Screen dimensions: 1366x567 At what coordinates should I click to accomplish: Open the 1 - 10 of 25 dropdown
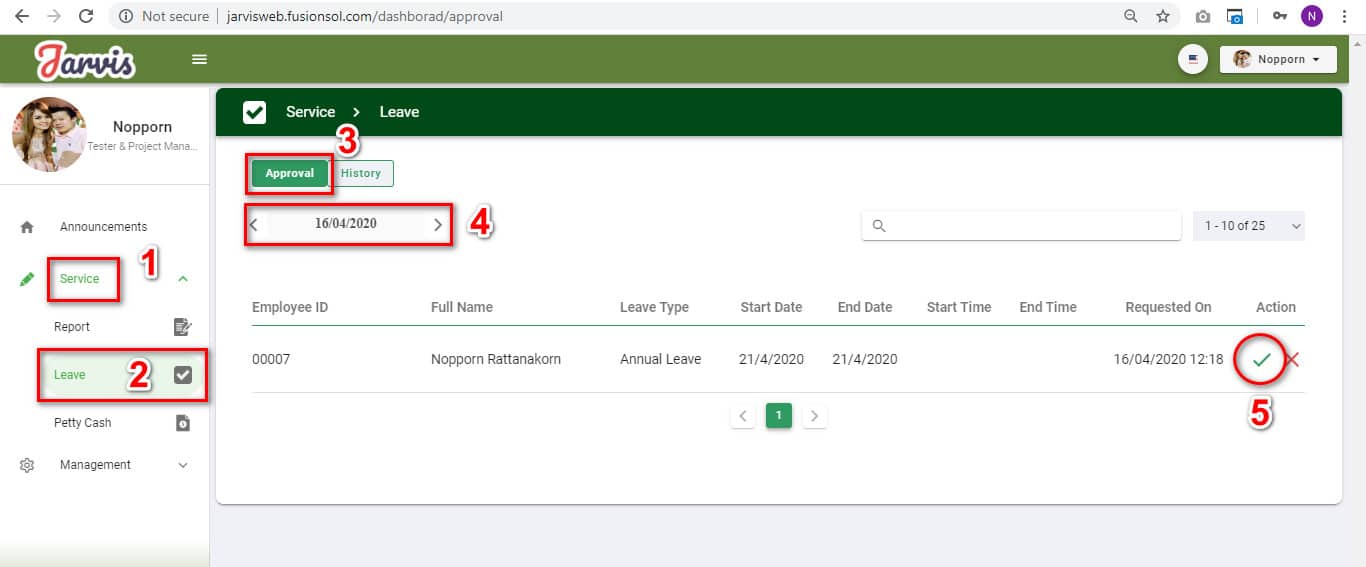(1248, 226)
